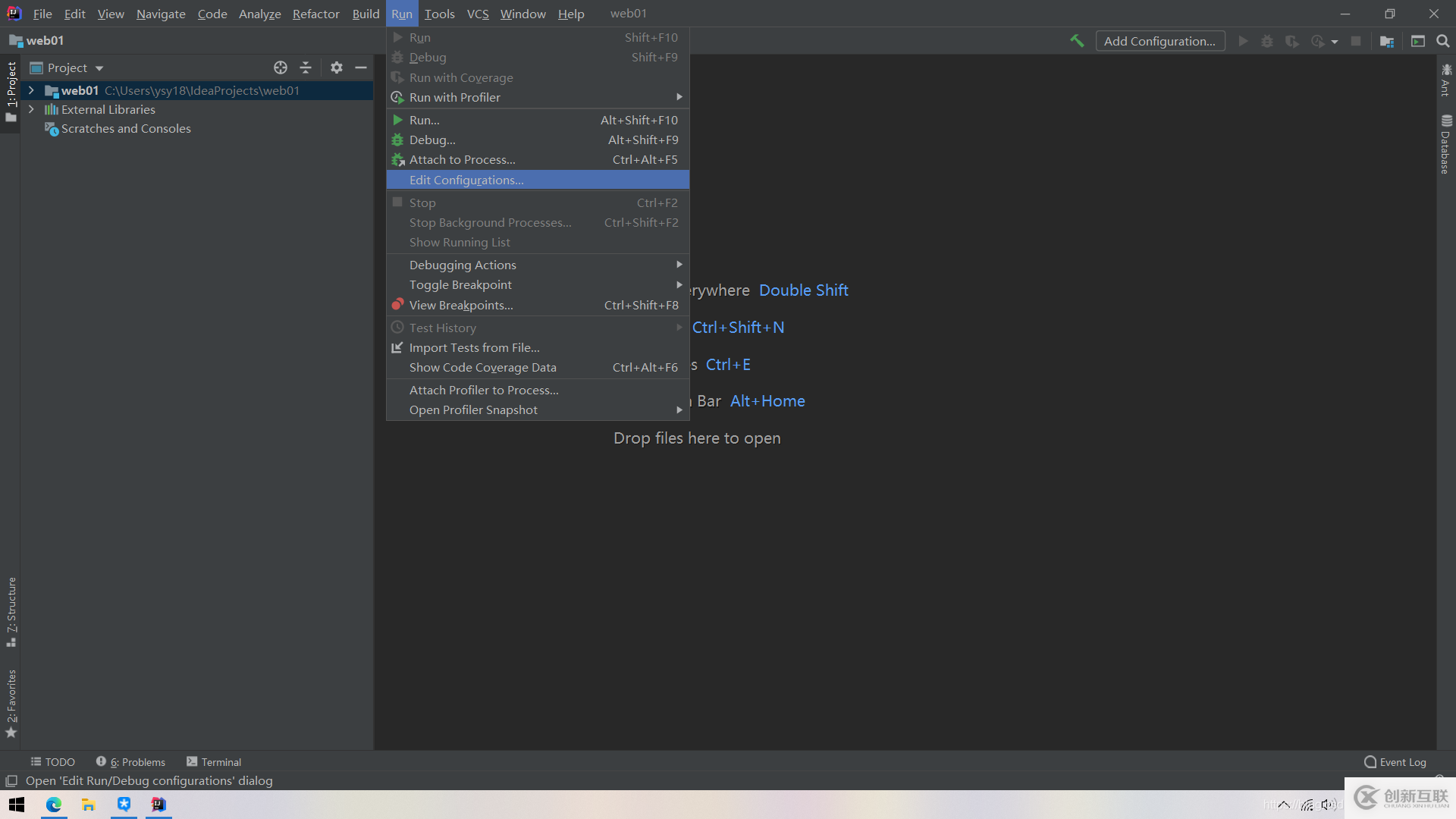Click the Toggle Breakpoint submenu arrow
The image size is (1456, 819).
pyautogui.click(x=680, y=284)
